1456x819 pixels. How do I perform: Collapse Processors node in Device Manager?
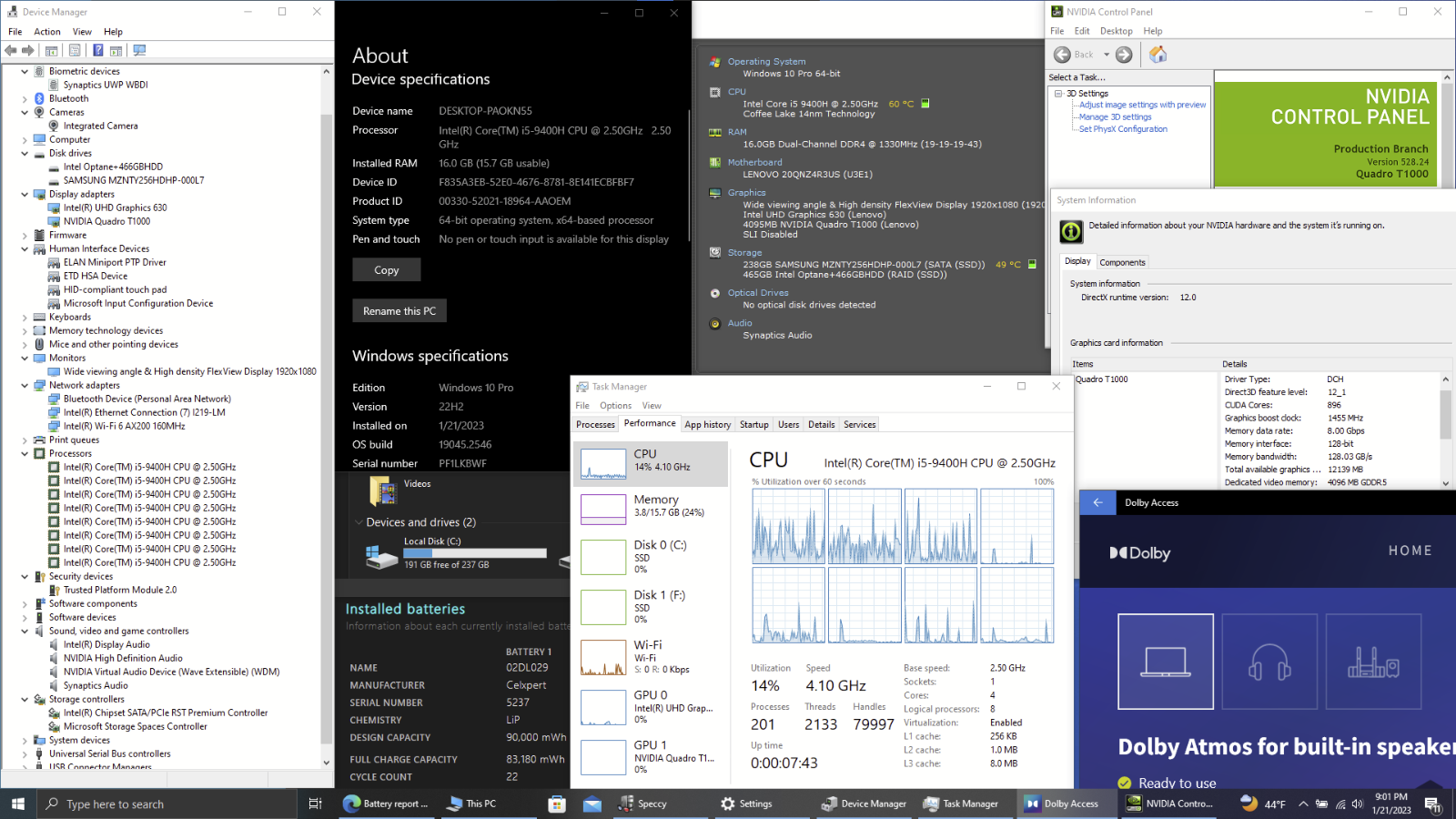[x=25, y=453]
